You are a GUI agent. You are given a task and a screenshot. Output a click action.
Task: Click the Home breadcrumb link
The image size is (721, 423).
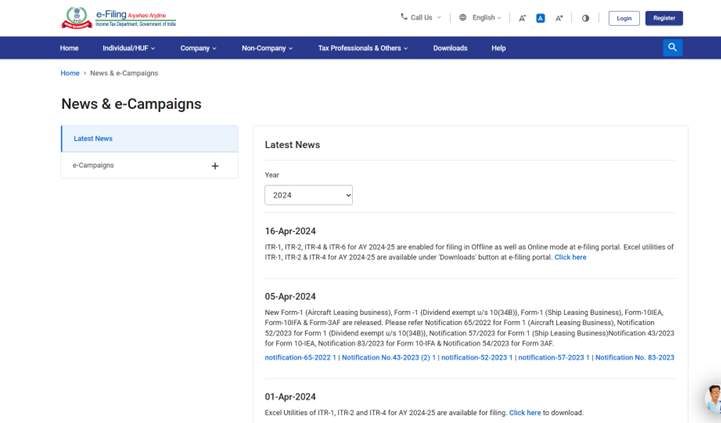(70, 73)
